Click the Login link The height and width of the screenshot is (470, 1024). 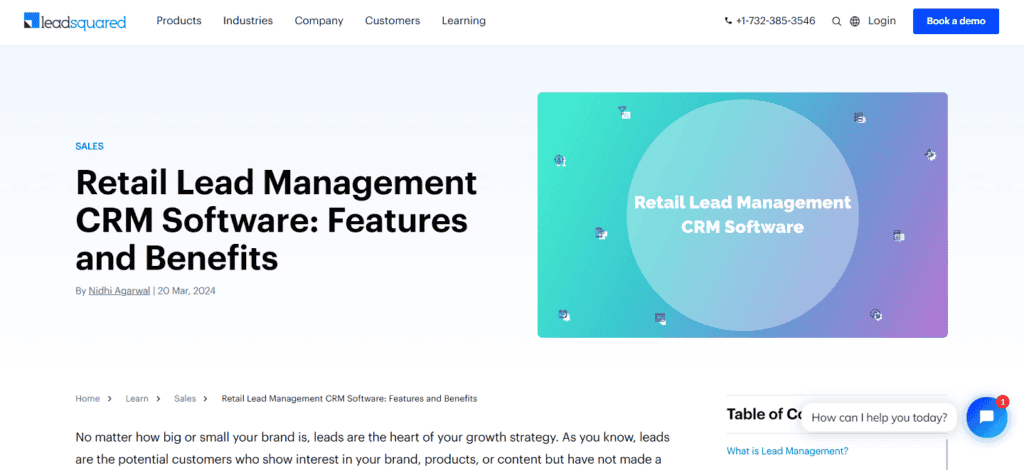pyautogui.click(x=882, y=21)
